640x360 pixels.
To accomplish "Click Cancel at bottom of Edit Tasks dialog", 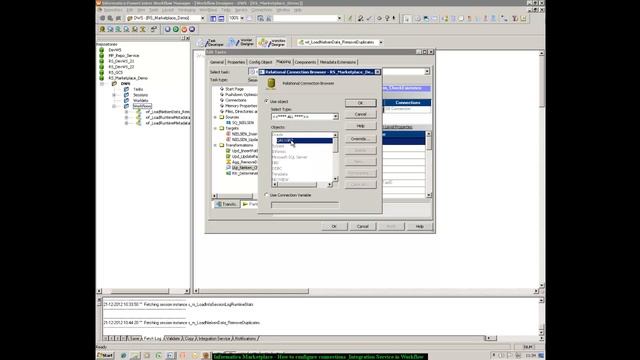I will [362, 227].
